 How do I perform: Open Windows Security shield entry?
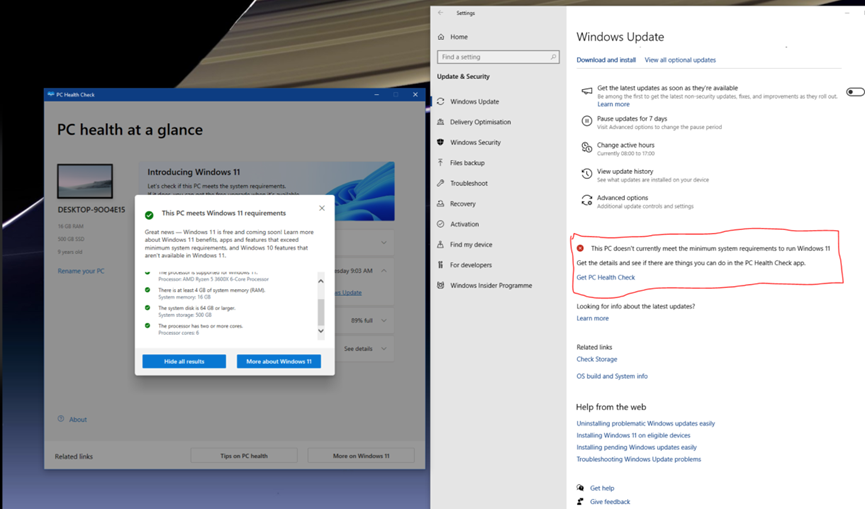tap(475, 142)
